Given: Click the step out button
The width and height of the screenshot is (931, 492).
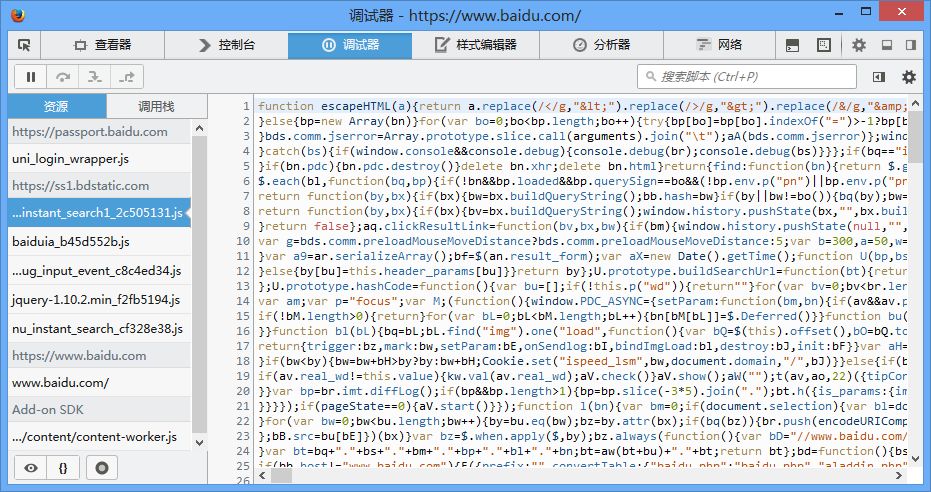Looking at the screenshot, I should point(127,77).
